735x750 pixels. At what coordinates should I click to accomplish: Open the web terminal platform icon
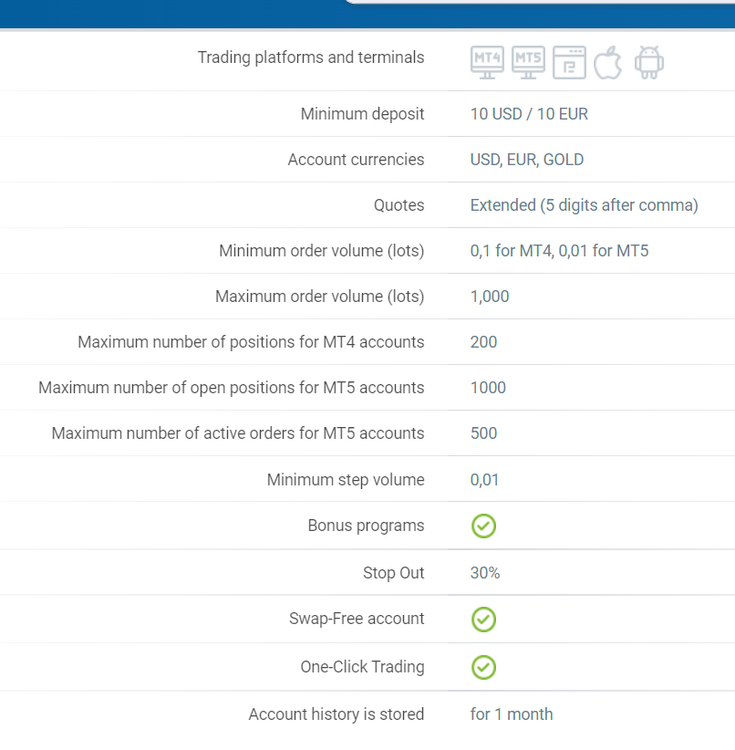coord(569,63)
